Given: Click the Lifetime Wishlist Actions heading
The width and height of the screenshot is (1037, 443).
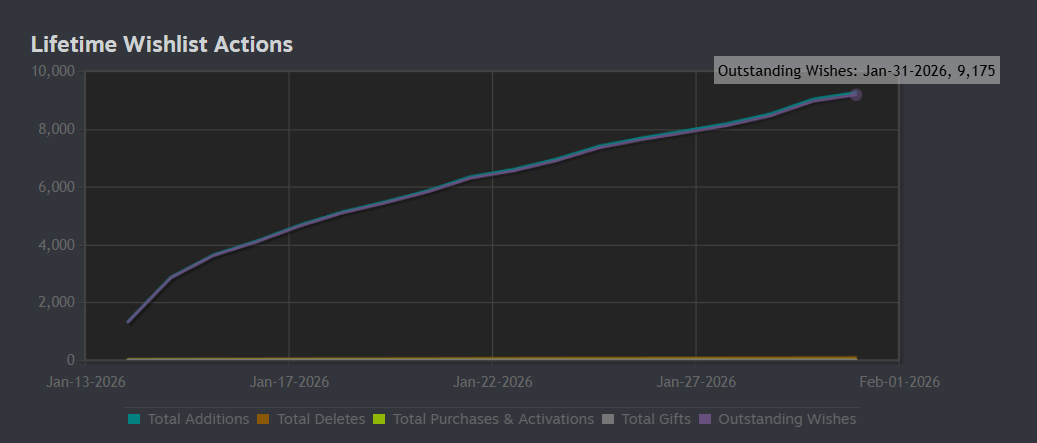Looking at the screenshot, I should [x=162, y=44].
